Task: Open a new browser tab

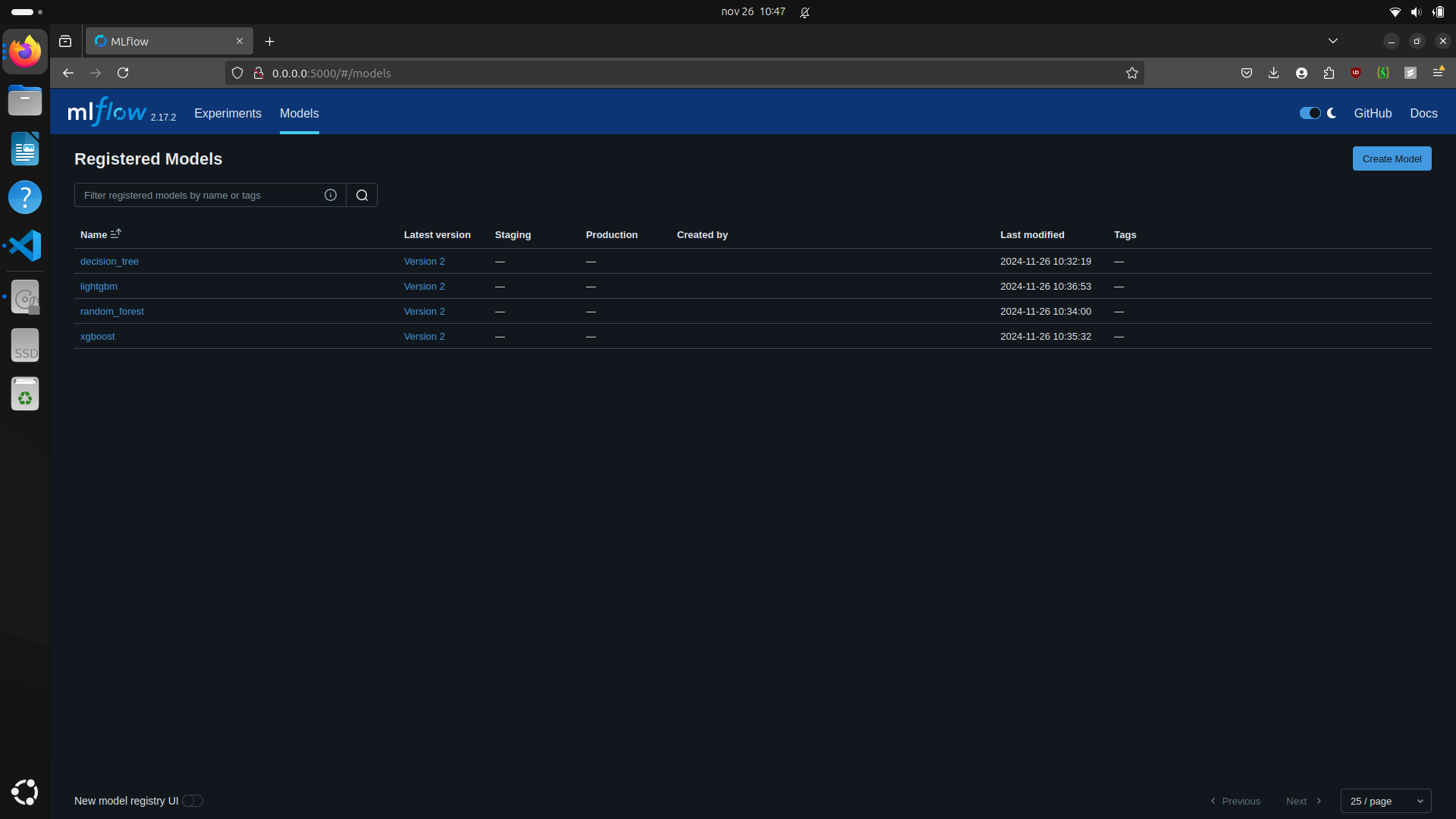Action: [x=269, y=42]
